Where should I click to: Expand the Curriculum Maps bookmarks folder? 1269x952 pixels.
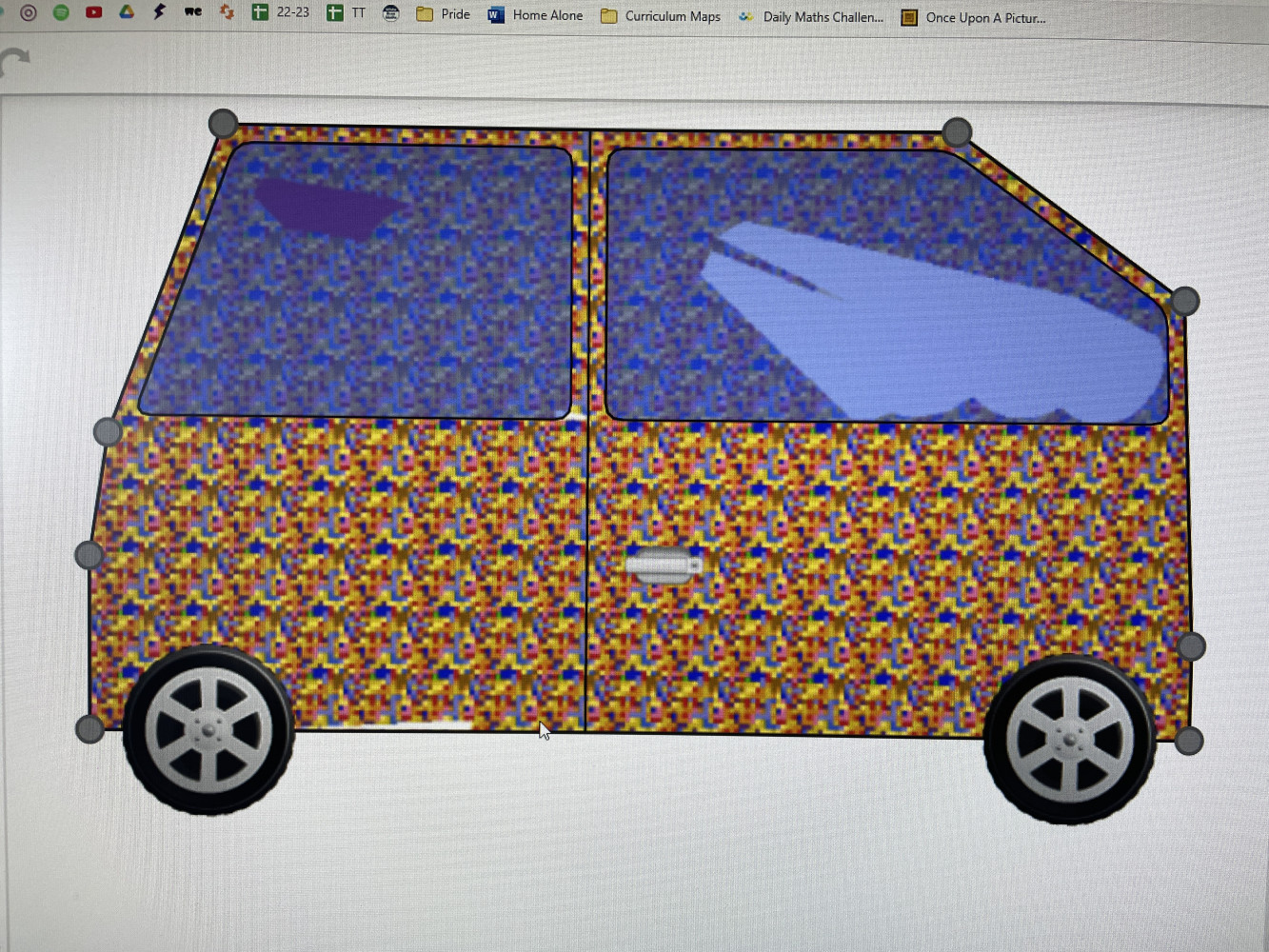[661, 16]
